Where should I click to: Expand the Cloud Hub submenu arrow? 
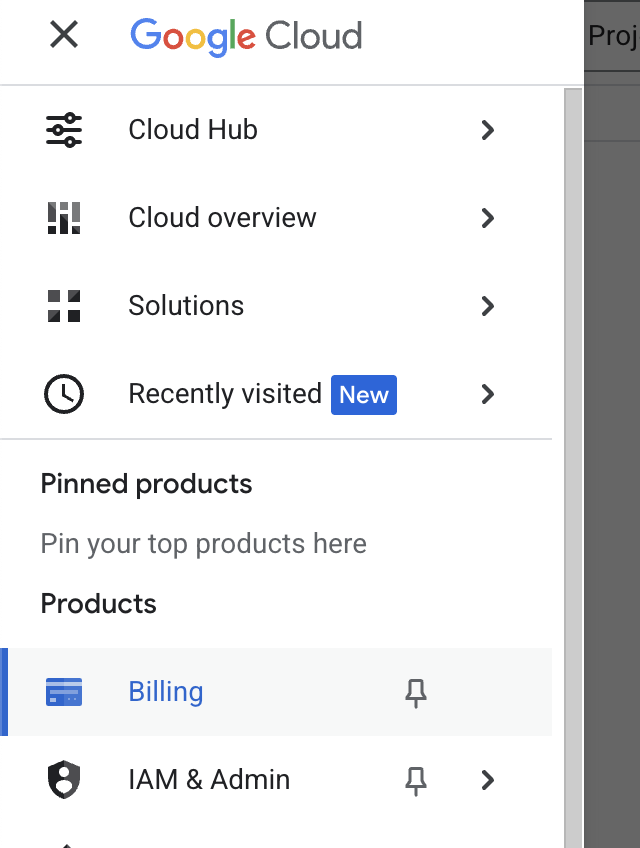pyautogui.click(x=488, y=130)
